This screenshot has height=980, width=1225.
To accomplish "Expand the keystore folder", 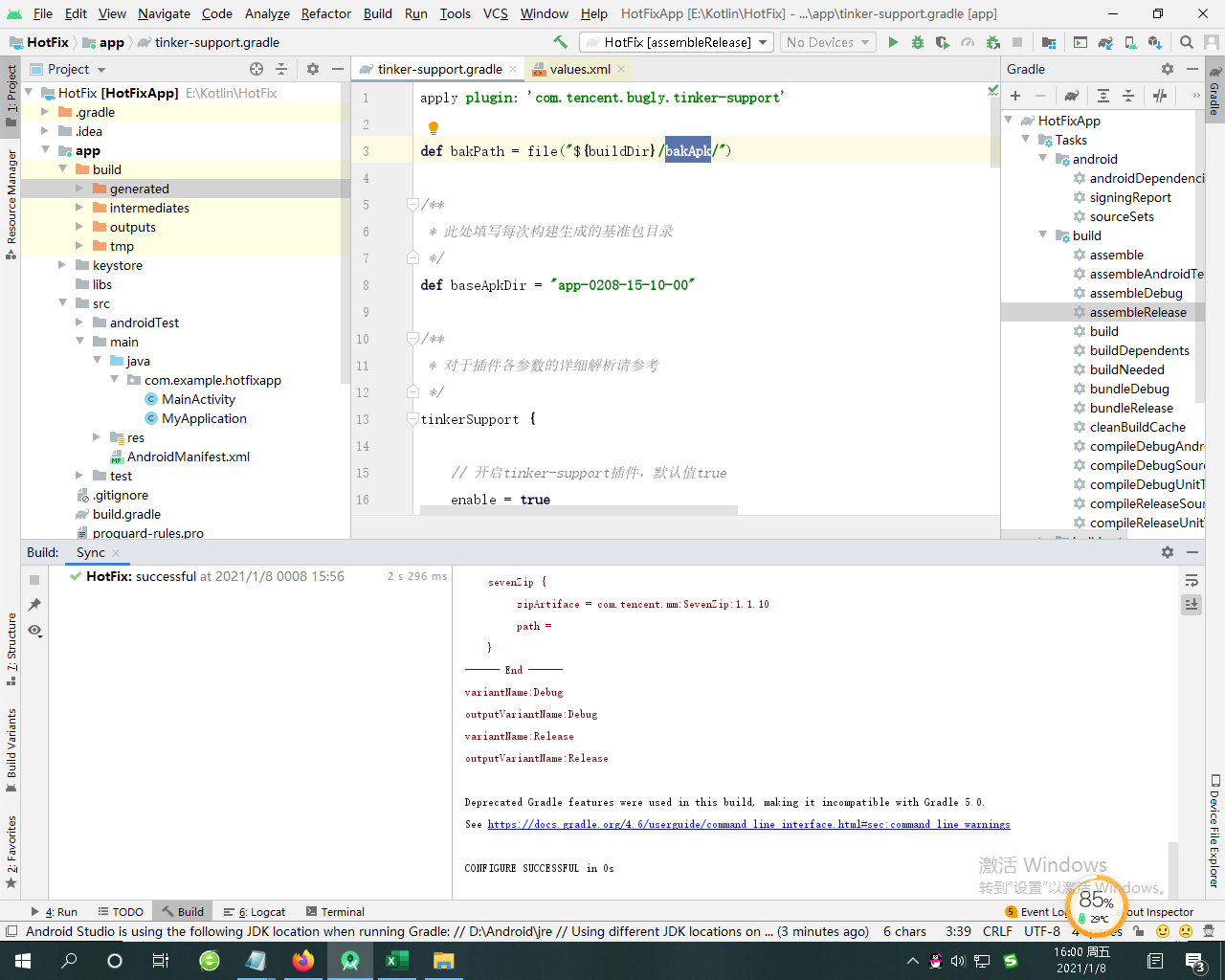I will tap(62, 265).
